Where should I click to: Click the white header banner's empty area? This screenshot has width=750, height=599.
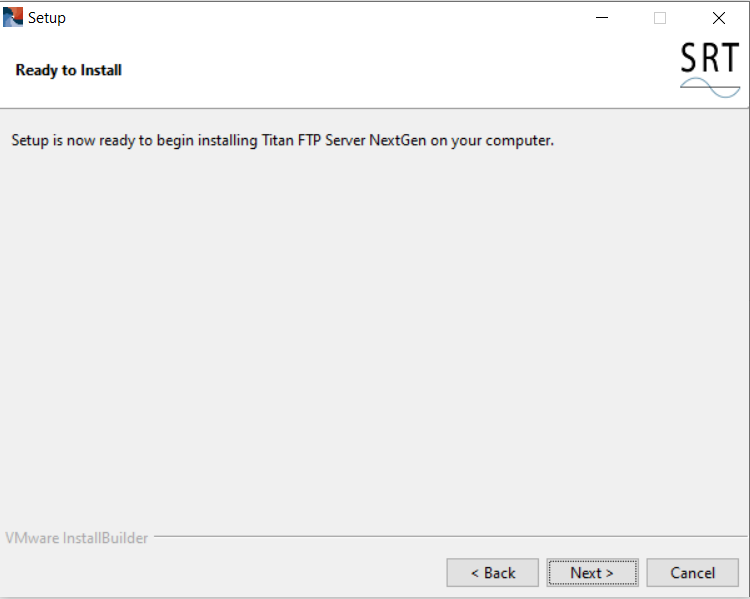coord(400,70)
